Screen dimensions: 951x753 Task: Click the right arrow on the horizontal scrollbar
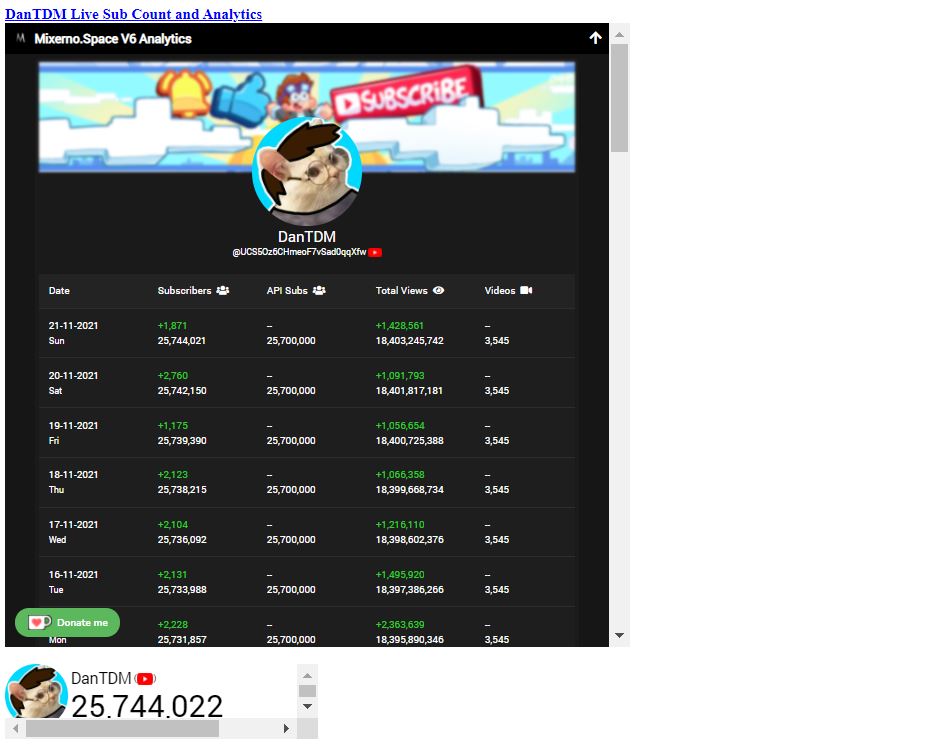[x=287, y=729]
